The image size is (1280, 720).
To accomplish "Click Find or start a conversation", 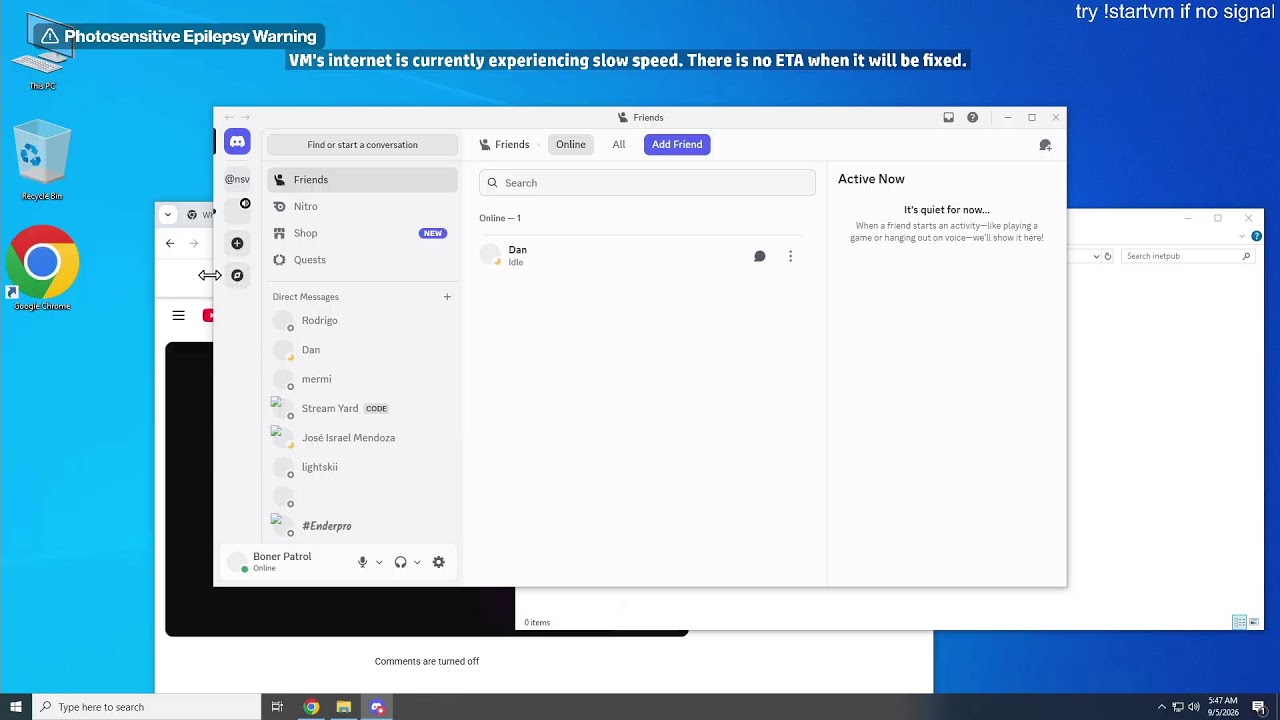I will pos(362,145).
